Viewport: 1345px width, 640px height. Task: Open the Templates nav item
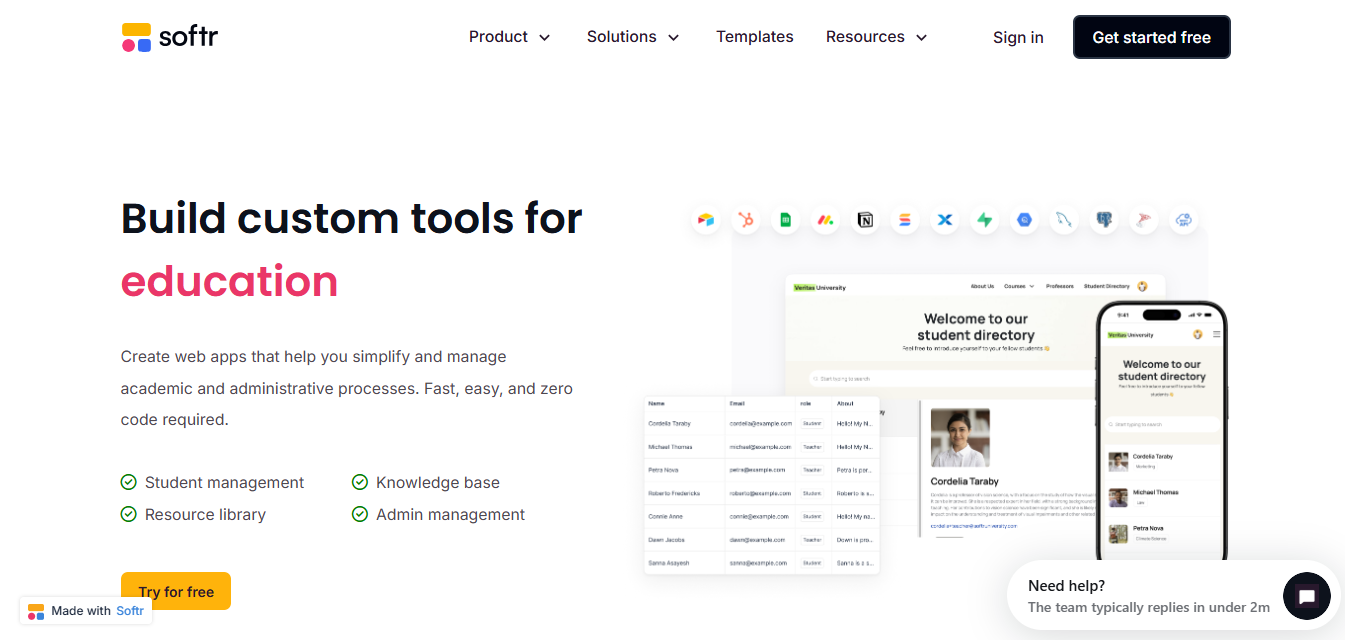(x=755, y=37)
